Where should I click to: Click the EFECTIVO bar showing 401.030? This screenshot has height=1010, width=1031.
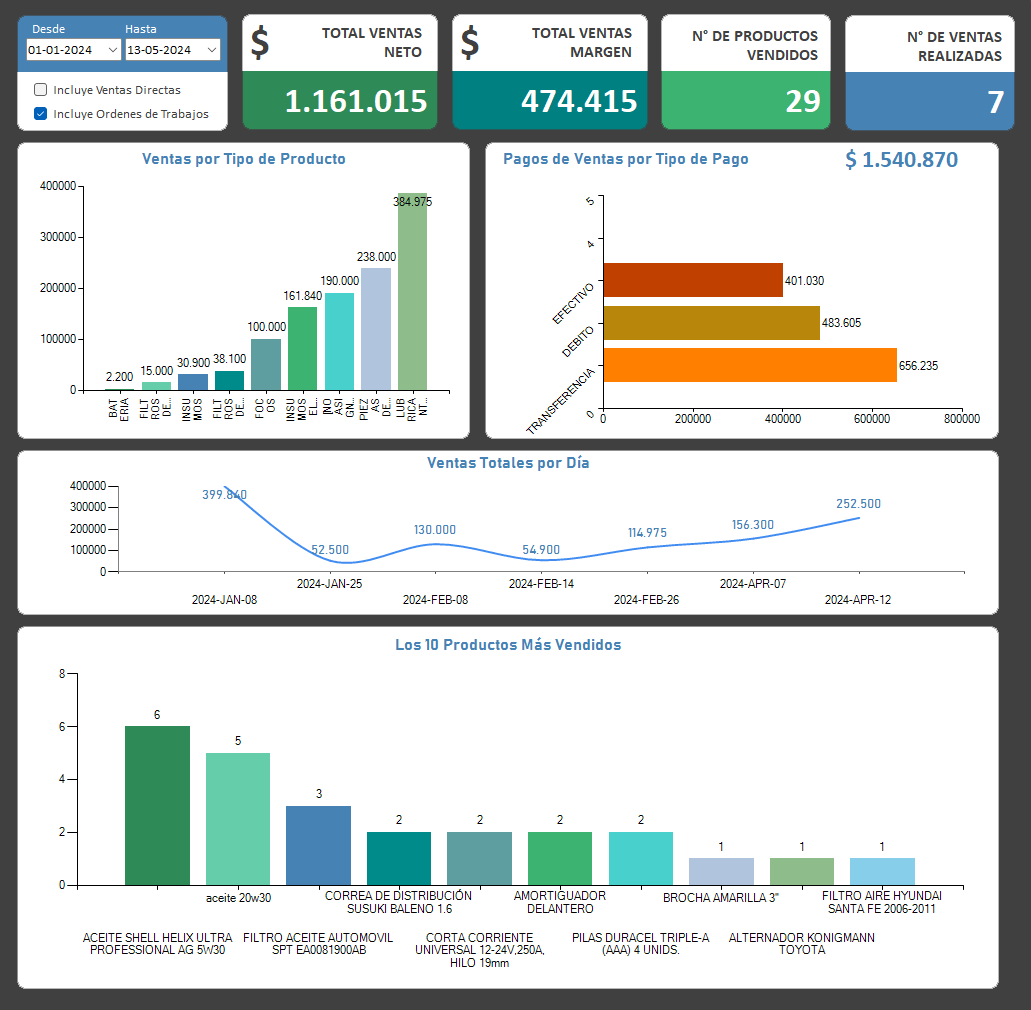pos(692,280)
